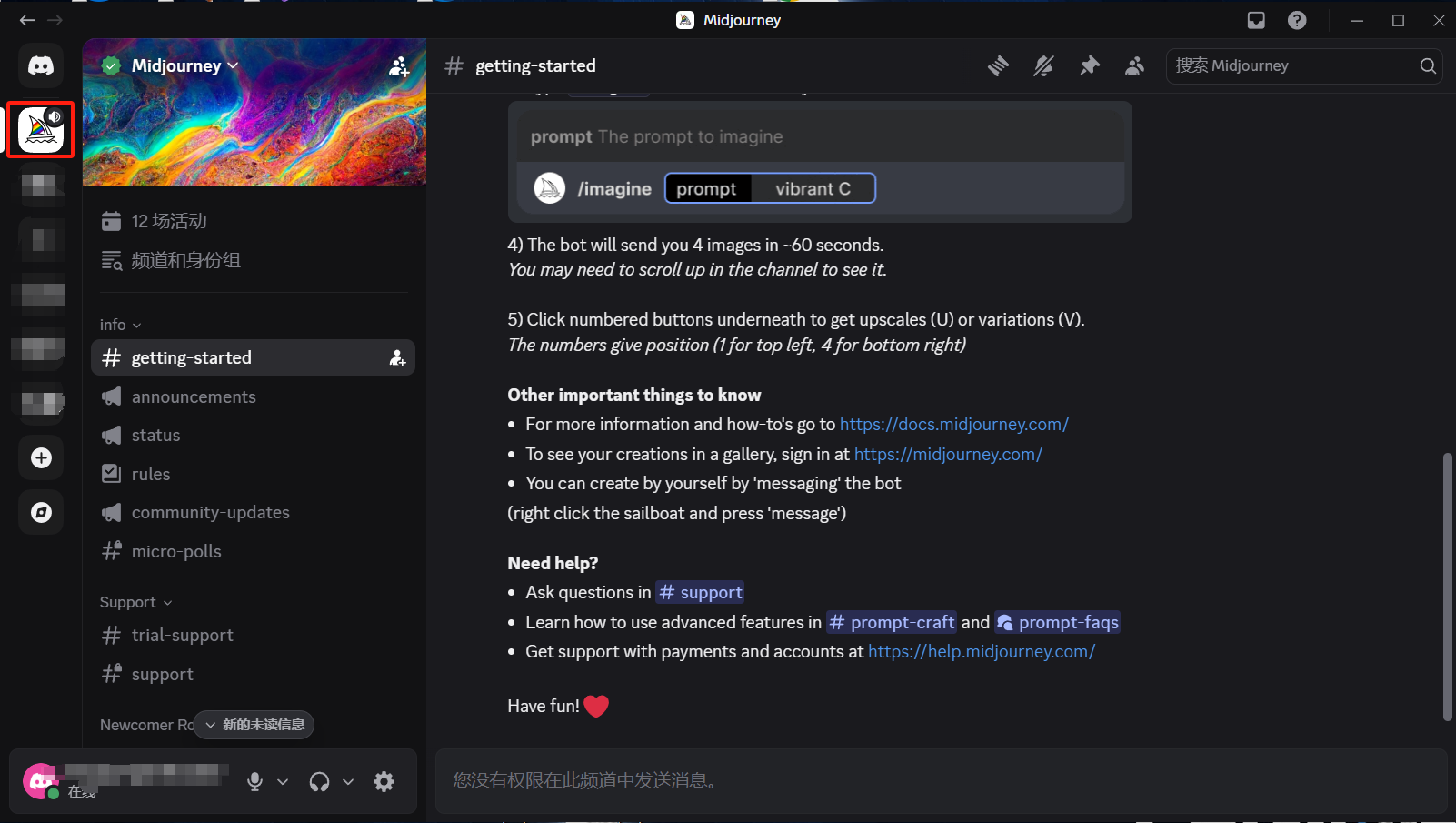The width and height of the screenshot is (1456, 823).
Task: Open Discord direct messages home icon
Action: click(41, 65)
